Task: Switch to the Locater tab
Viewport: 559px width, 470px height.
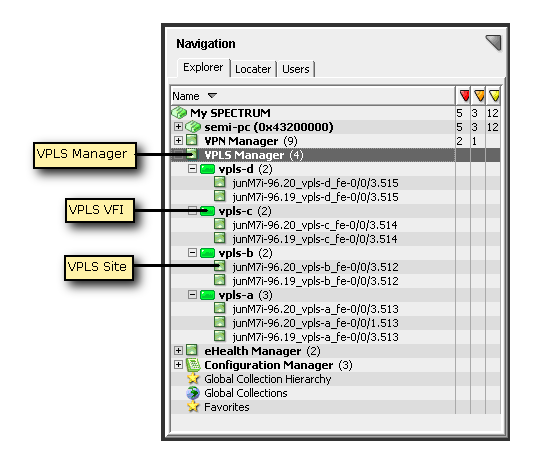Action: pos(253,69)
